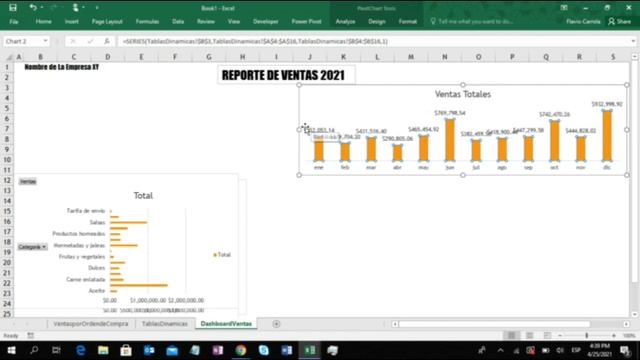Expand the Name Box dropdown arrow
This screenshot has height=360, width=640.
click(x=45, y=41)
